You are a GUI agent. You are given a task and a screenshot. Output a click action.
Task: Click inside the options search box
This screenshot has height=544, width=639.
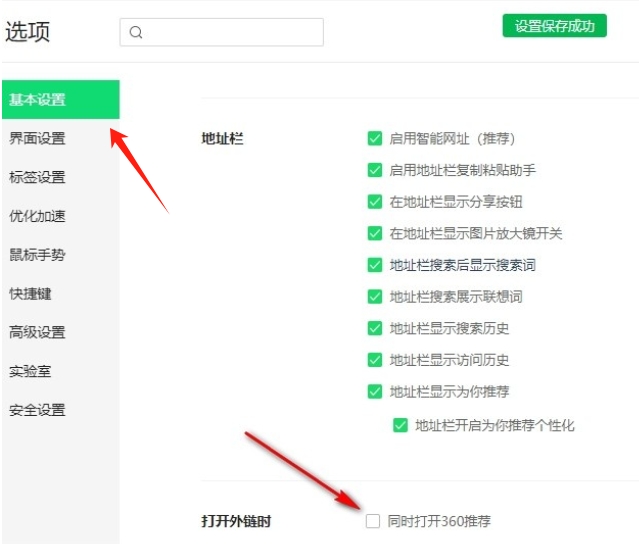pyautogui.click(x=232, y=32)
